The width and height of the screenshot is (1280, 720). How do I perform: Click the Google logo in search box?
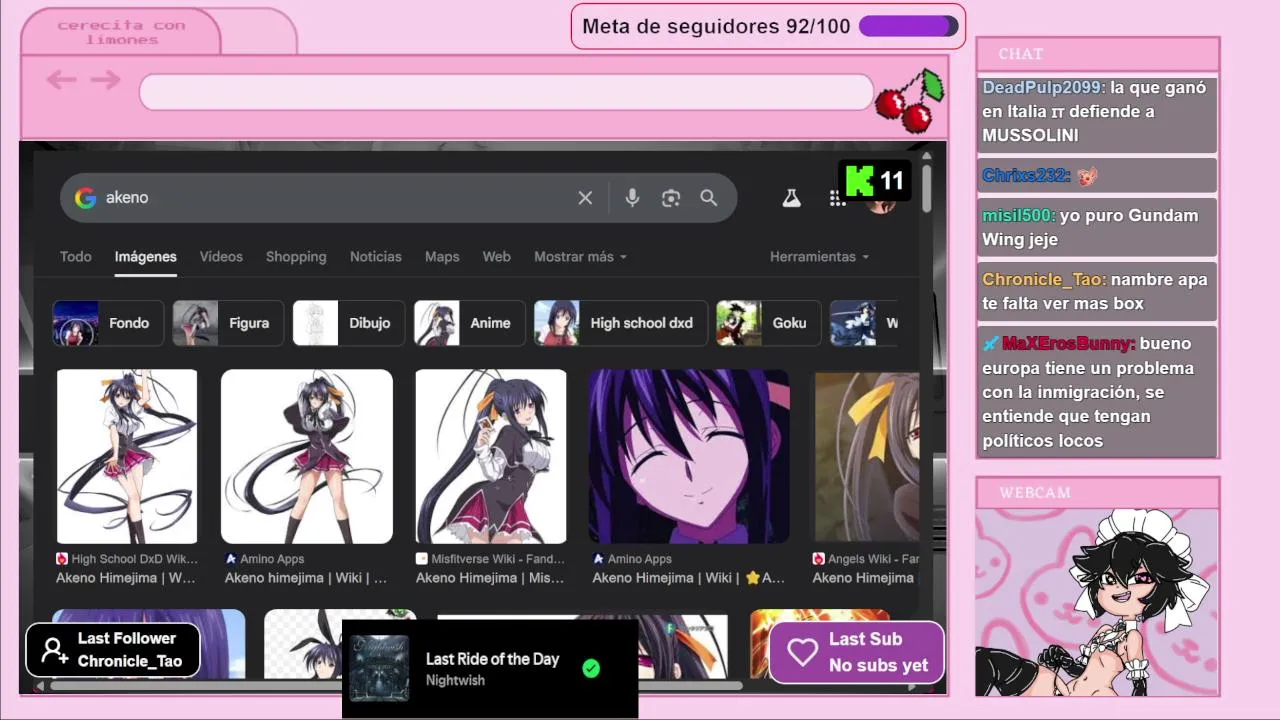pos(86,198)
